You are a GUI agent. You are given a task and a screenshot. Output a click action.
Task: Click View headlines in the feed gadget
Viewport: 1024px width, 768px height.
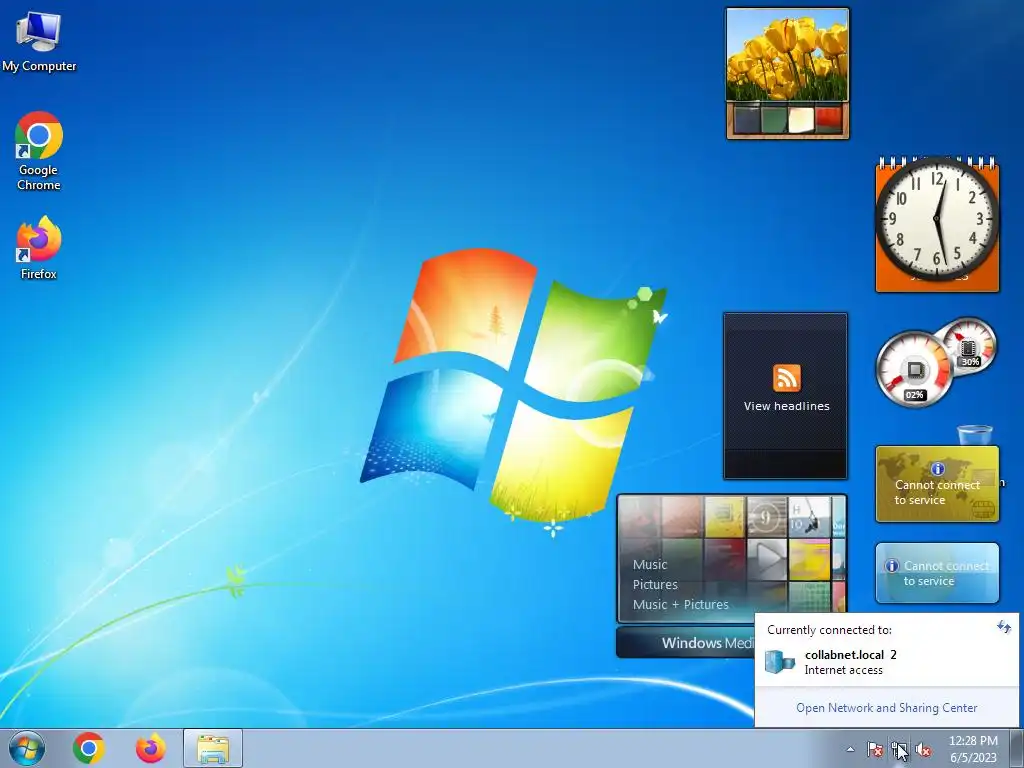click(x=786, y=406)
